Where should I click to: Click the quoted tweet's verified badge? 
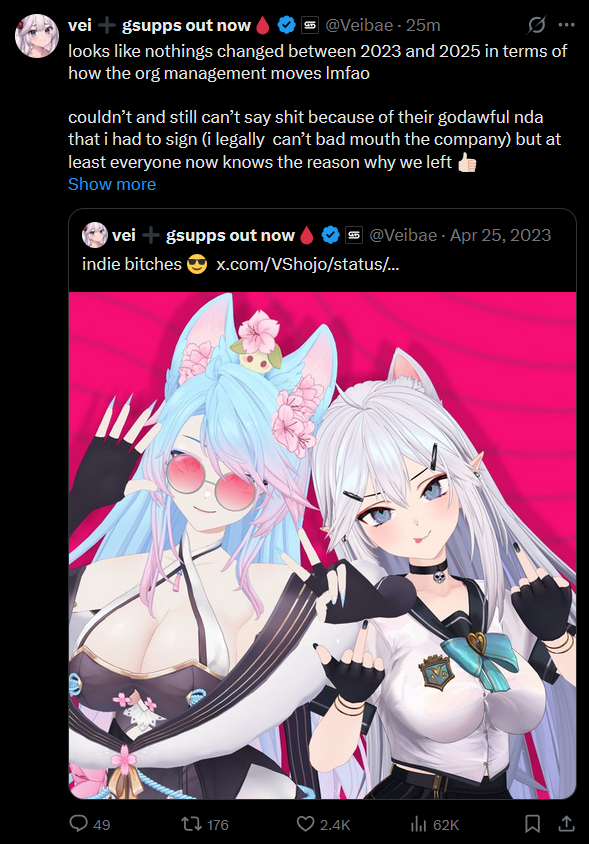[331, 235]
